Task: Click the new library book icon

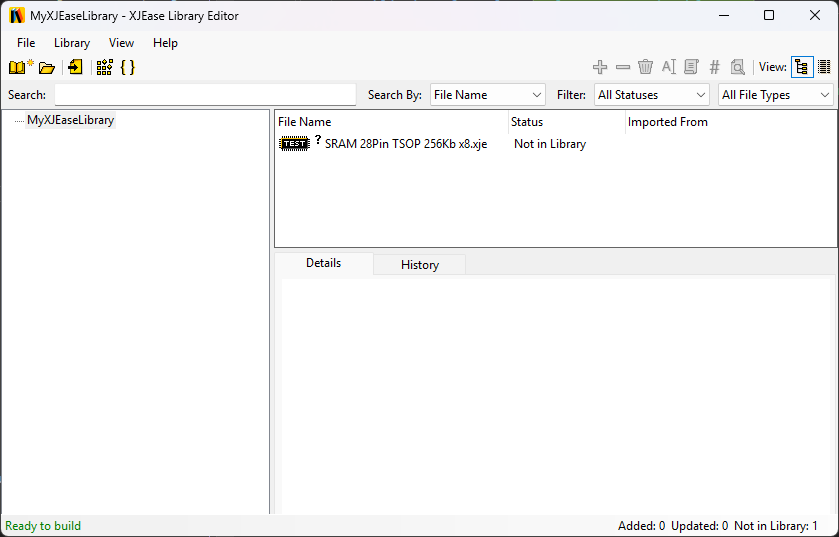Action: coord(20,67)
